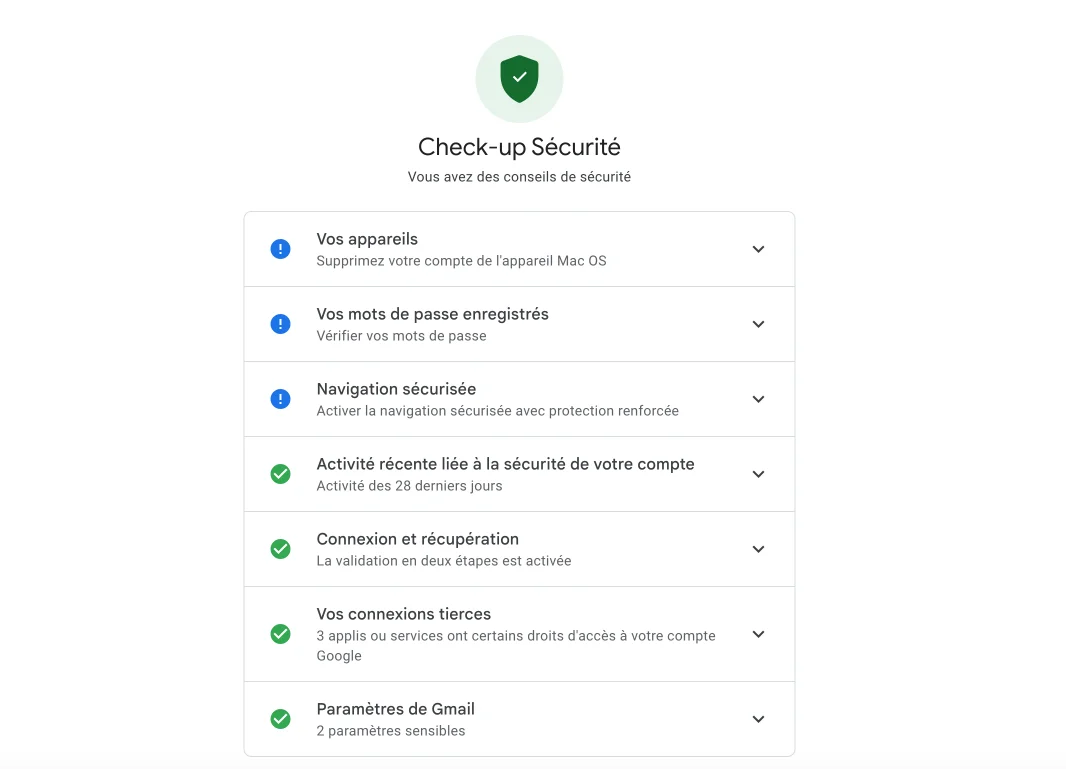
Task: Click the green checkmark next to Activité récente
Action: (x=280, y=473)
